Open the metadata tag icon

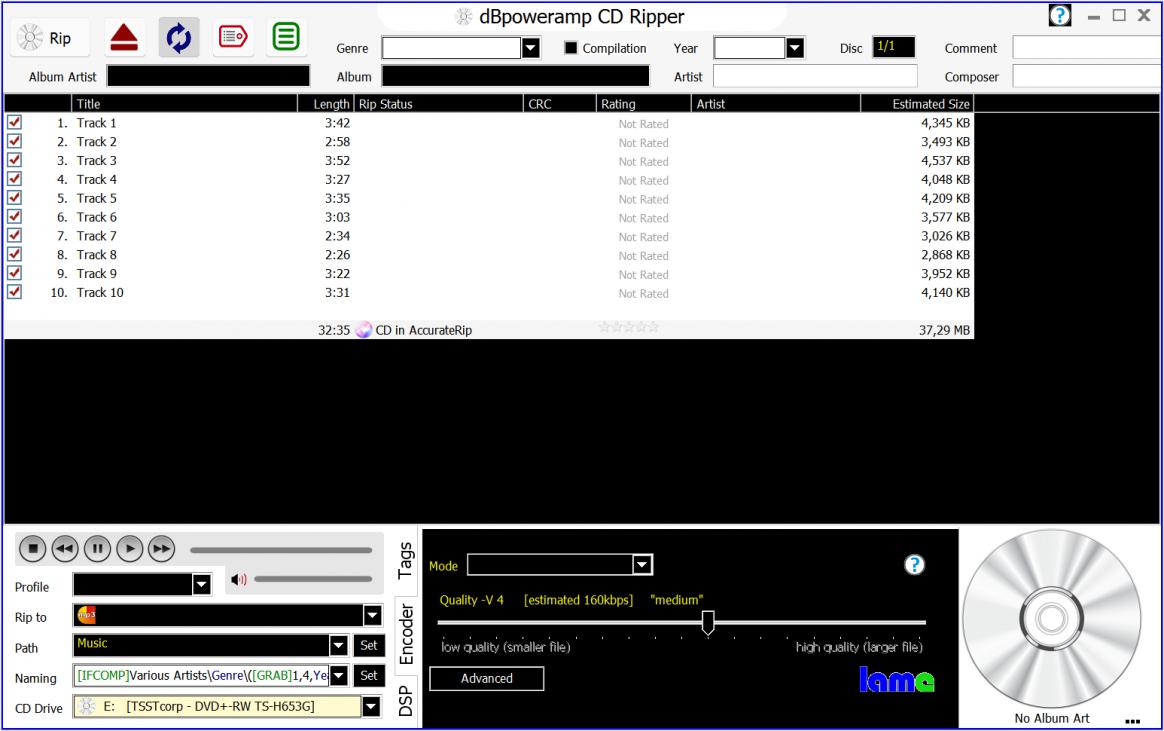[232, 38]
